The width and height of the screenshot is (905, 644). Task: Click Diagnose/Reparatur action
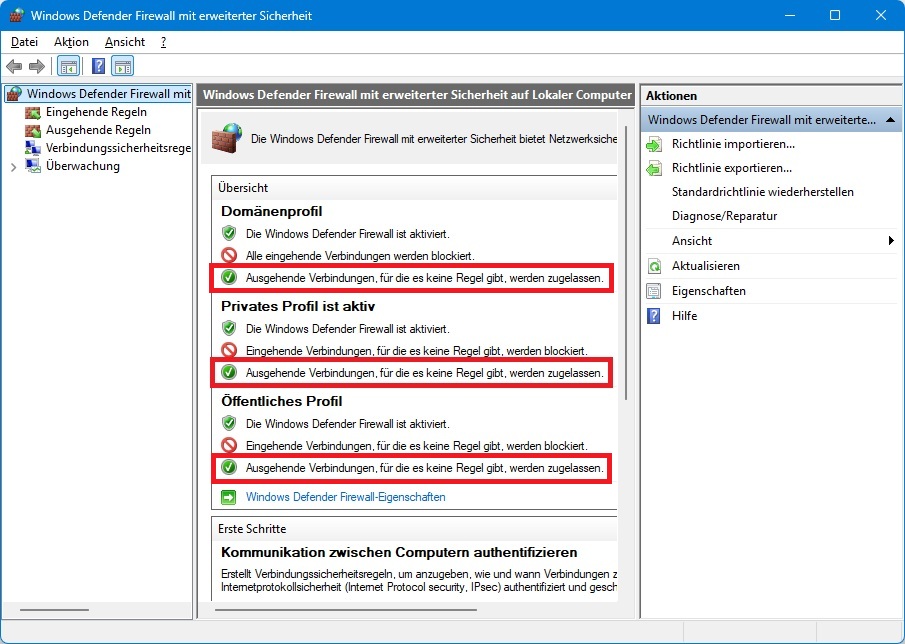coord(724,216)
